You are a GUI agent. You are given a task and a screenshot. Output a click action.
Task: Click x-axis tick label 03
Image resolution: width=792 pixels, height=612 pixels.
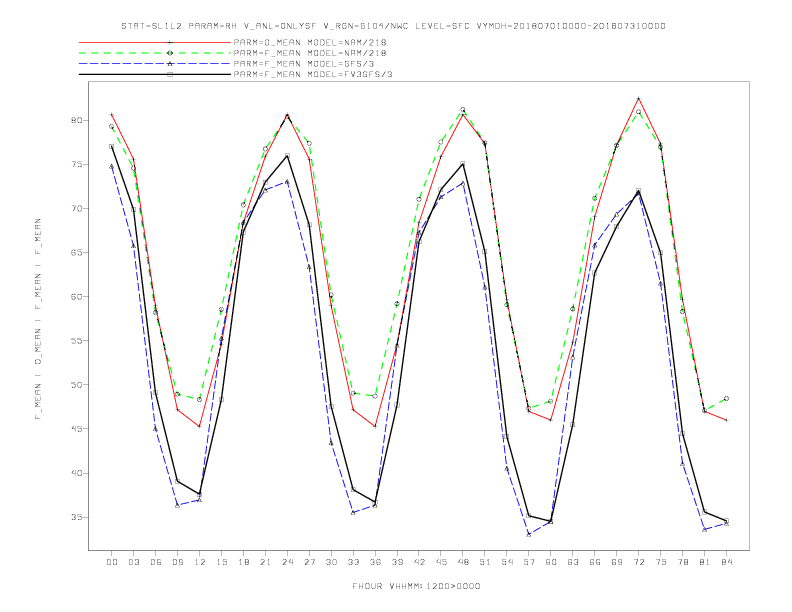point(134,562)
